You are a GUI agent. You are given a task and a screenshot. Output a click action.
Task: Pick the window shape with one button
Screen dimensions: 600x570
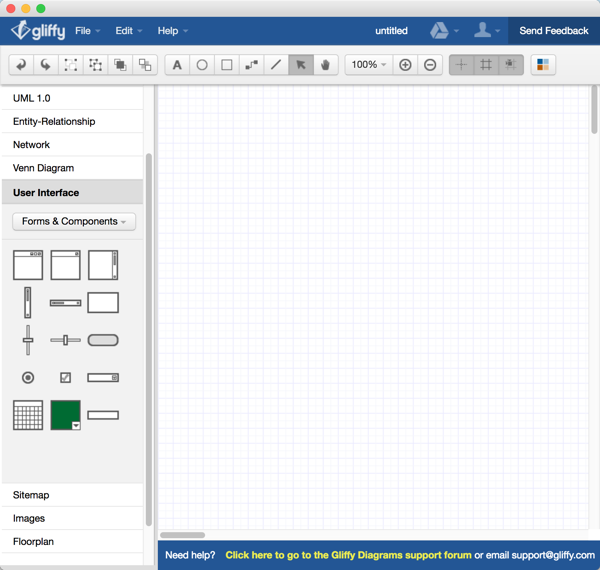(x=65, y=265)
